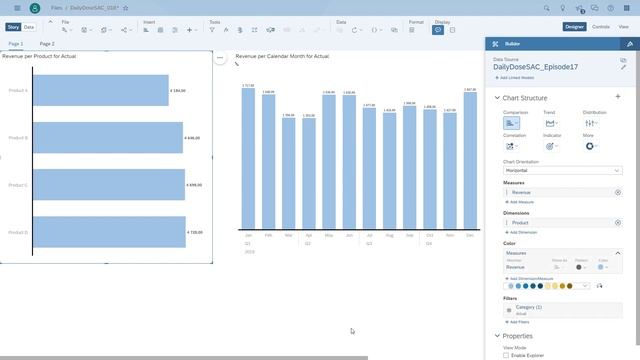This screenshot has width=640, height=360.
Task: Remove the Revenue measure with X icon
Action: (x=618, y=192)
